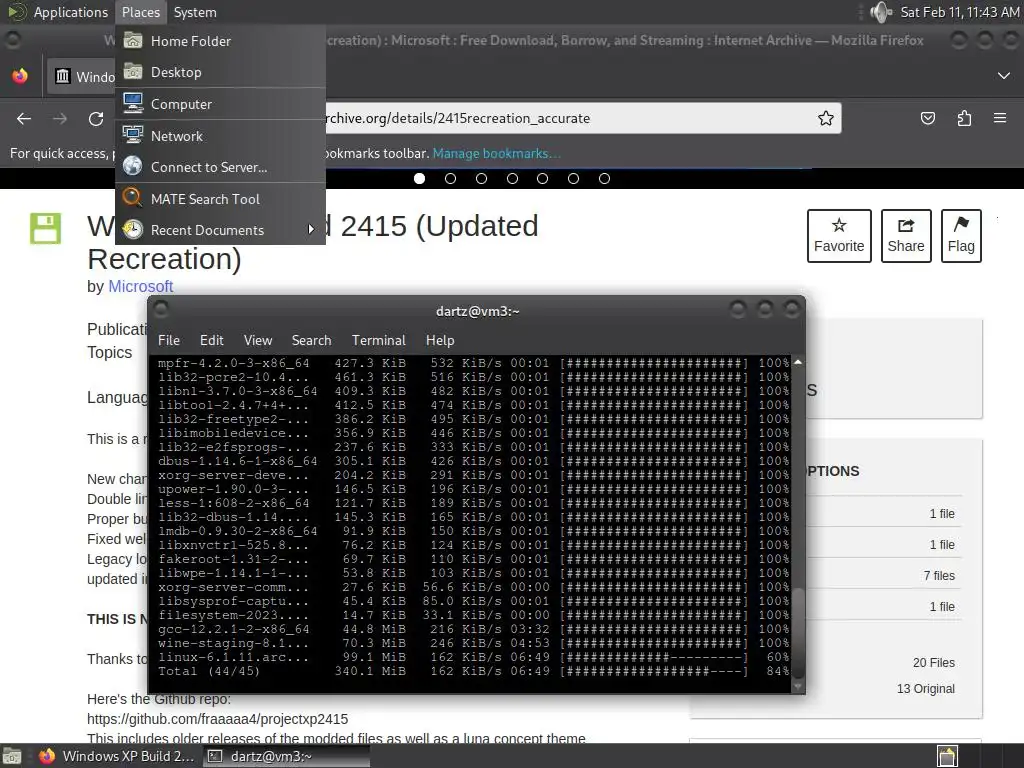Screen dimensions: 1024x768
Task: Switch to dartz@vm3 terminal taskbar button
Action: coord(286,756)
